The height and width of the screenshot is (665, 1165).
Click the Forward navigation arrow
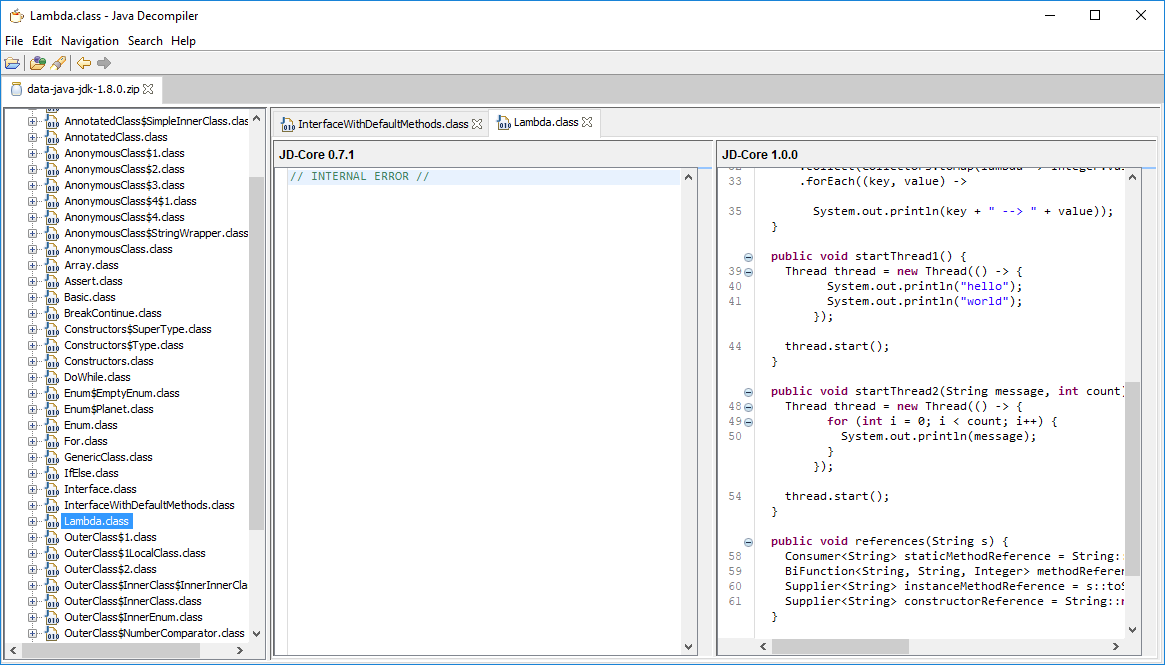tap(104, 63)
